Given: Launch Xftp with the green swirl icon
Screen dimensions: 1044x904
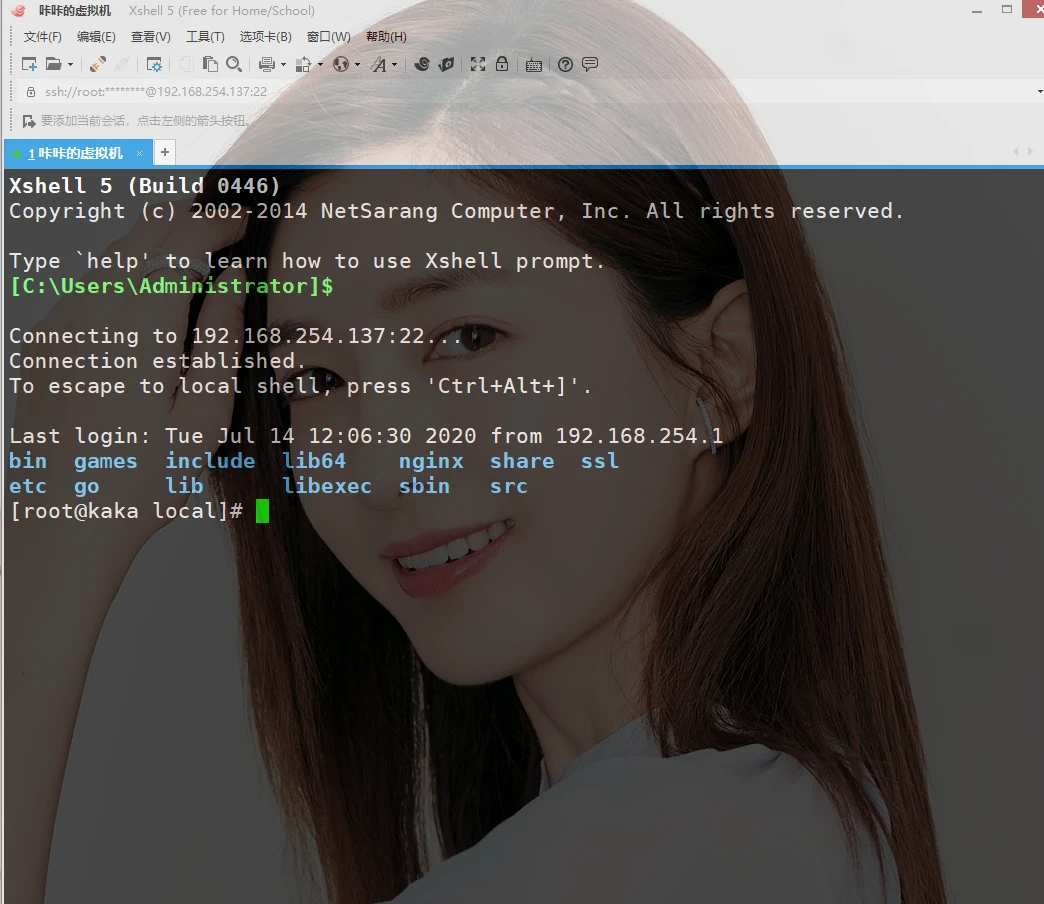Looking at the screenshot, I should click(422, 64).
